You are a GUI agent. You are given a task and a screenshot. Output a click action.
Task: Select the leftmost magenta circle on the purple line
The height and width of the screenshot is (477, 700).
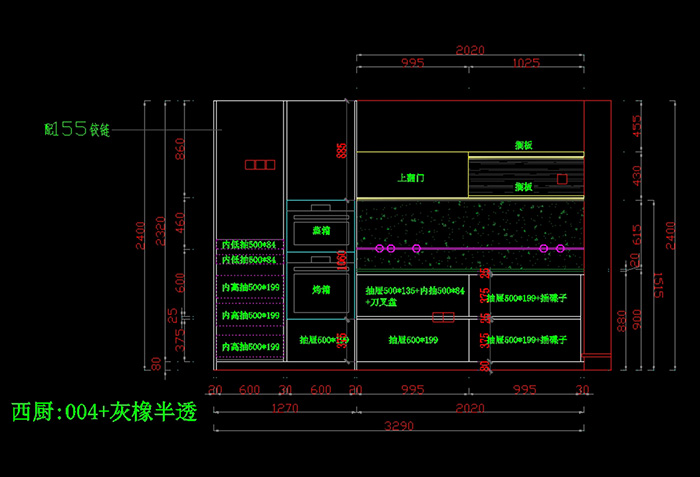(x=378, y=247)
